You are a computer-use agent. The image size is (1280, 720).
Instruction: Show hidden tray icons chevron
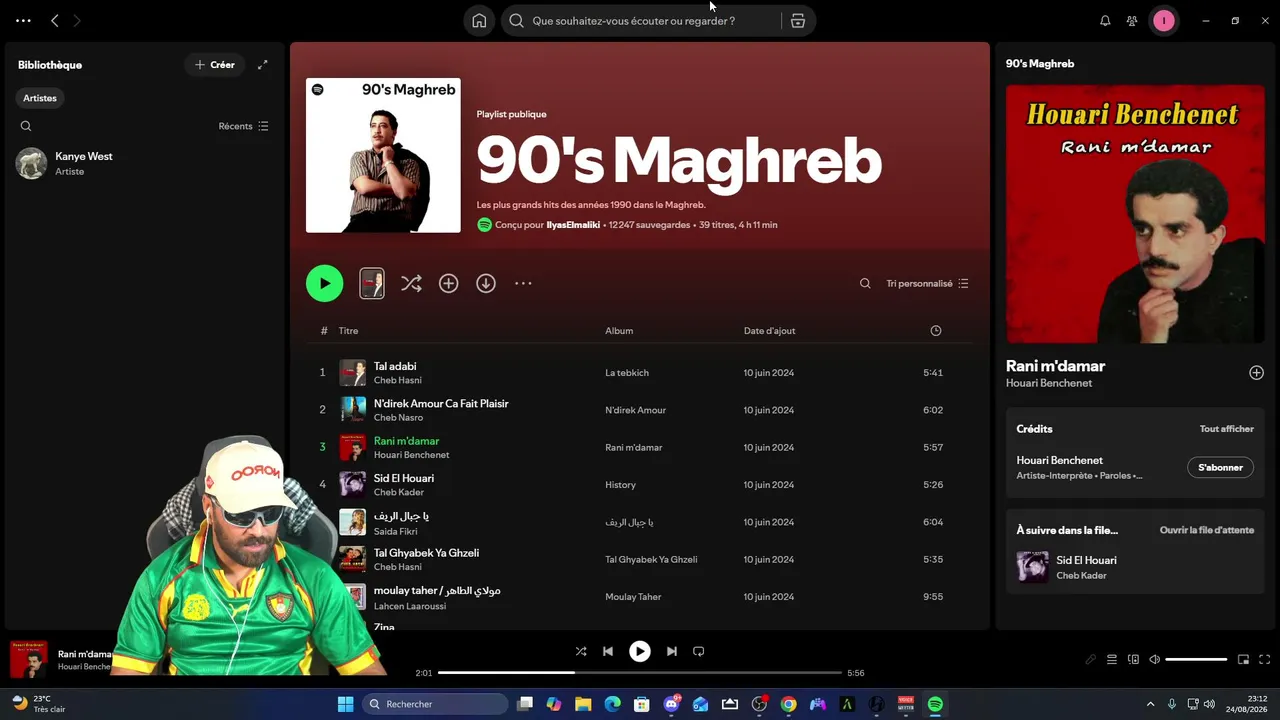click(1150, 704)
